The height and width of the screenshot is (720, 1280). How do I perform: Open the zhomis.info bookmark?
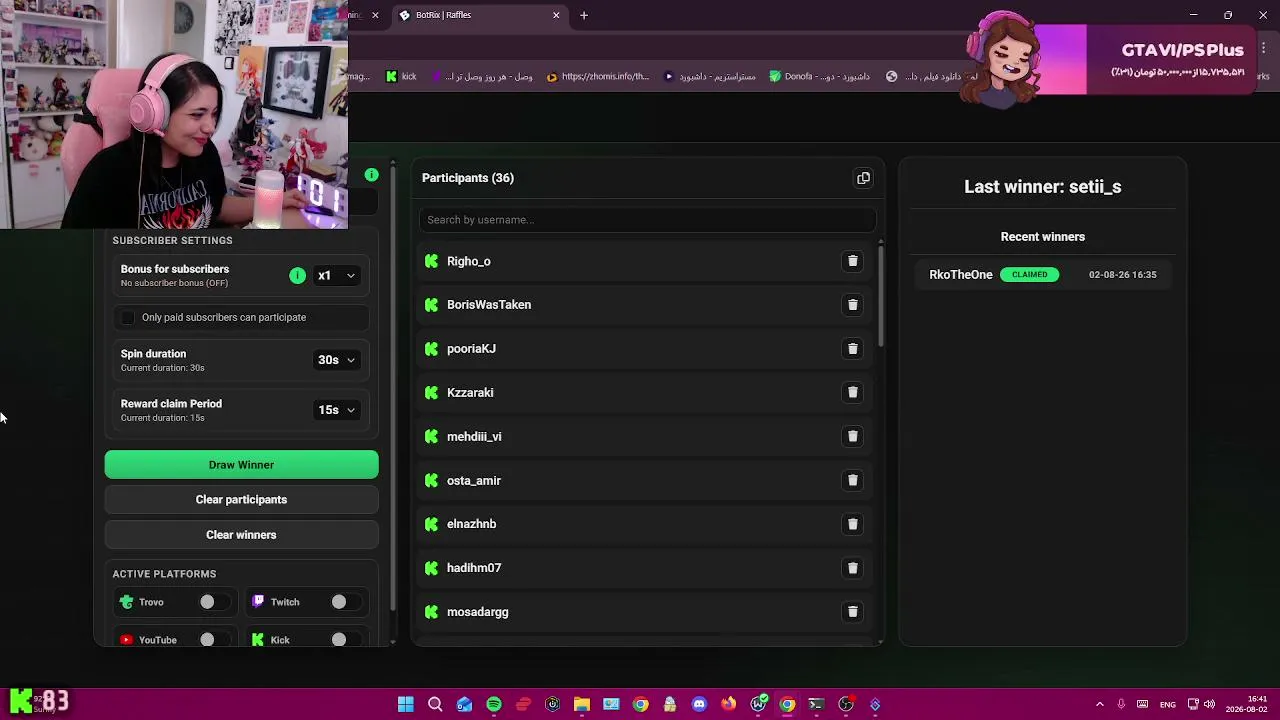tap(598, 76)
